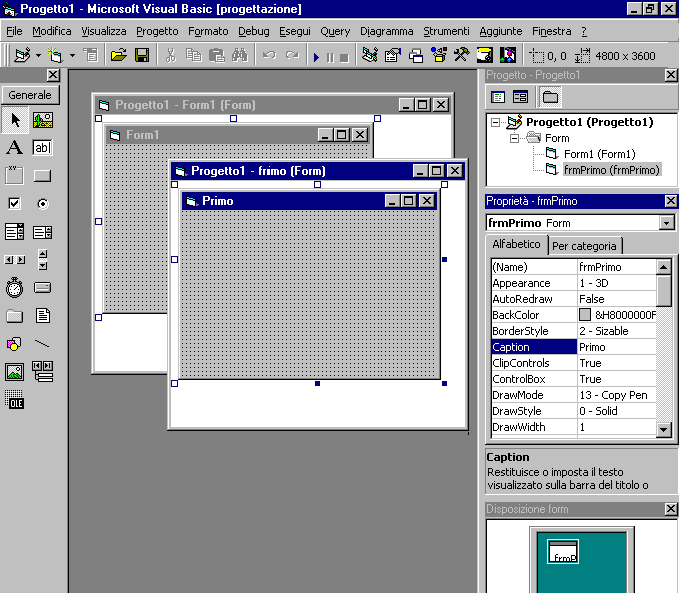Open the frmPrimo object dropdown
This screenshot has width=679, height=593.
tap(667, 223)
